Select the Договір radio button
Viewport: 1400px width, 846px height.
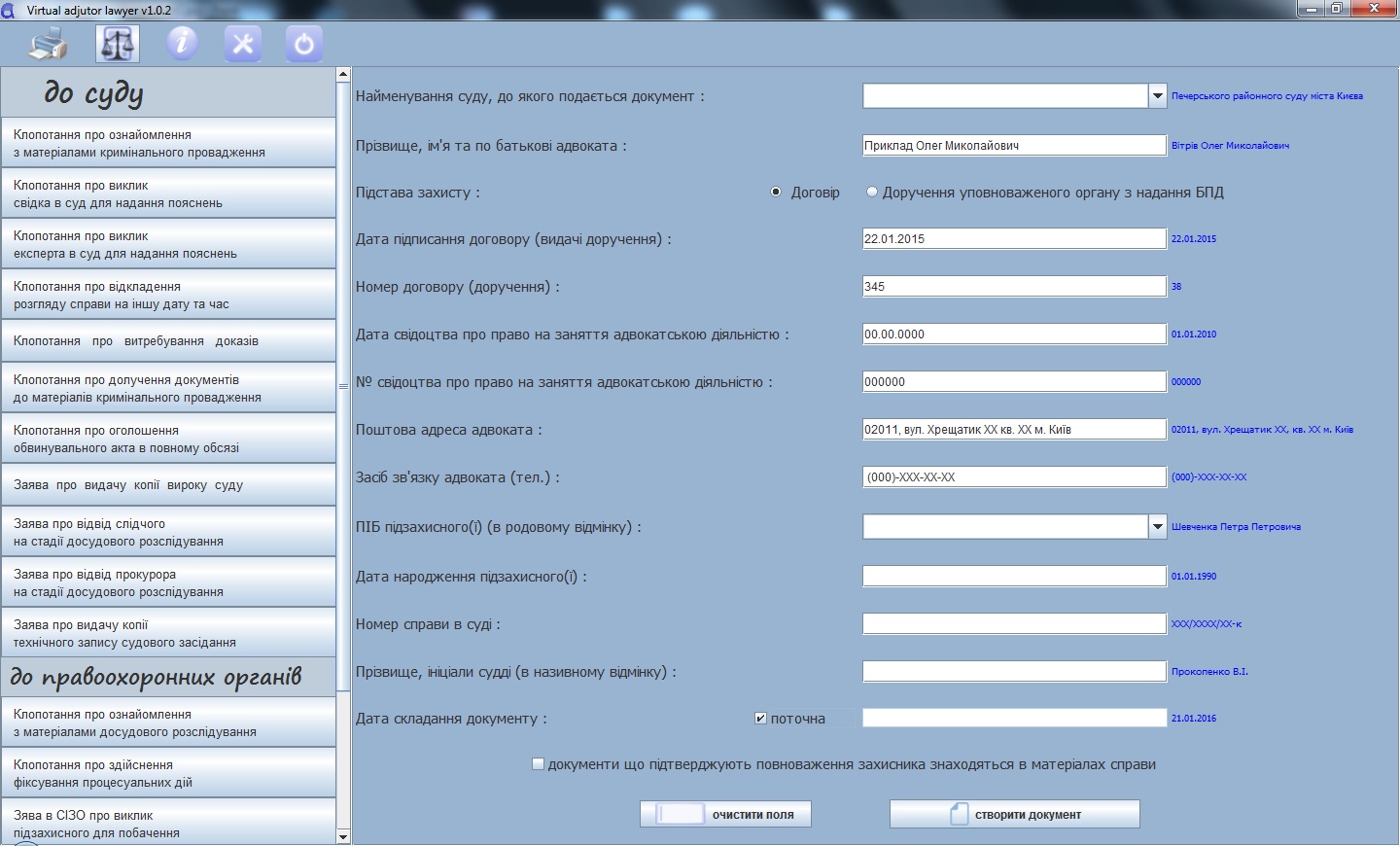(776, 193)
